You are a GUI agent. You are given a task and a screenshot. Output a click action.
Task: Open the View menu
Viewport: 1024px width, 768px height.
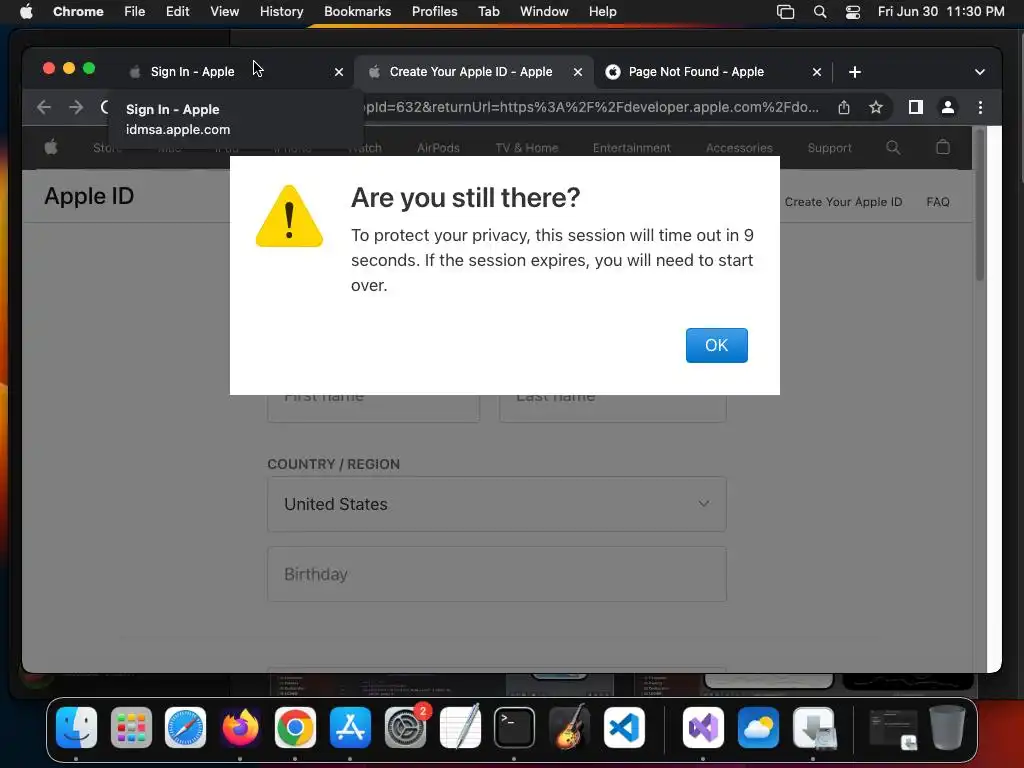[x=224, y=11]
